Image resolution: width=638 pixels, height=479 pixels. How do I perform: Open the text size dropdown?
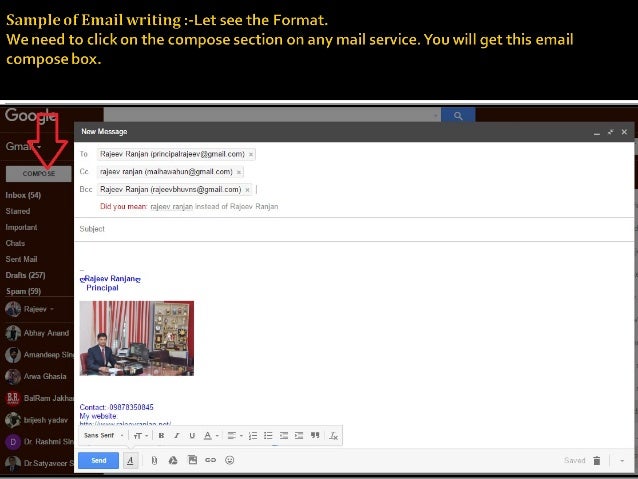coord(140,435)
